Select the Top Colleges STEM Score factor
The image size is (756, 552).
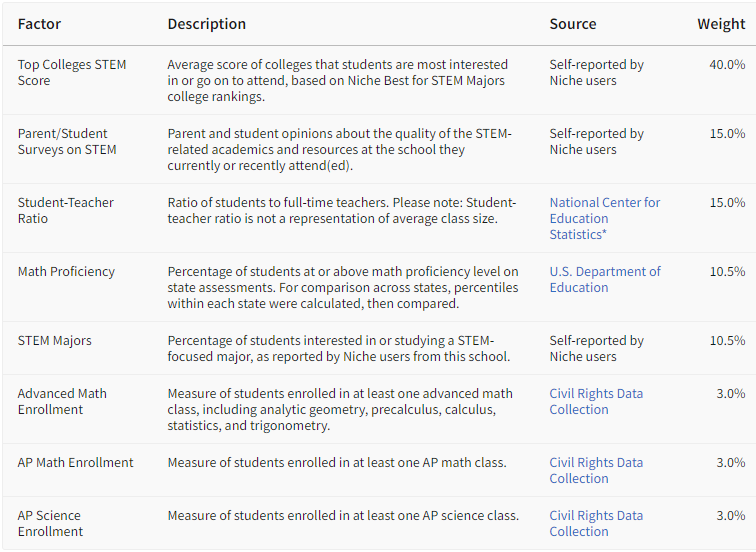tap(72, 72)
